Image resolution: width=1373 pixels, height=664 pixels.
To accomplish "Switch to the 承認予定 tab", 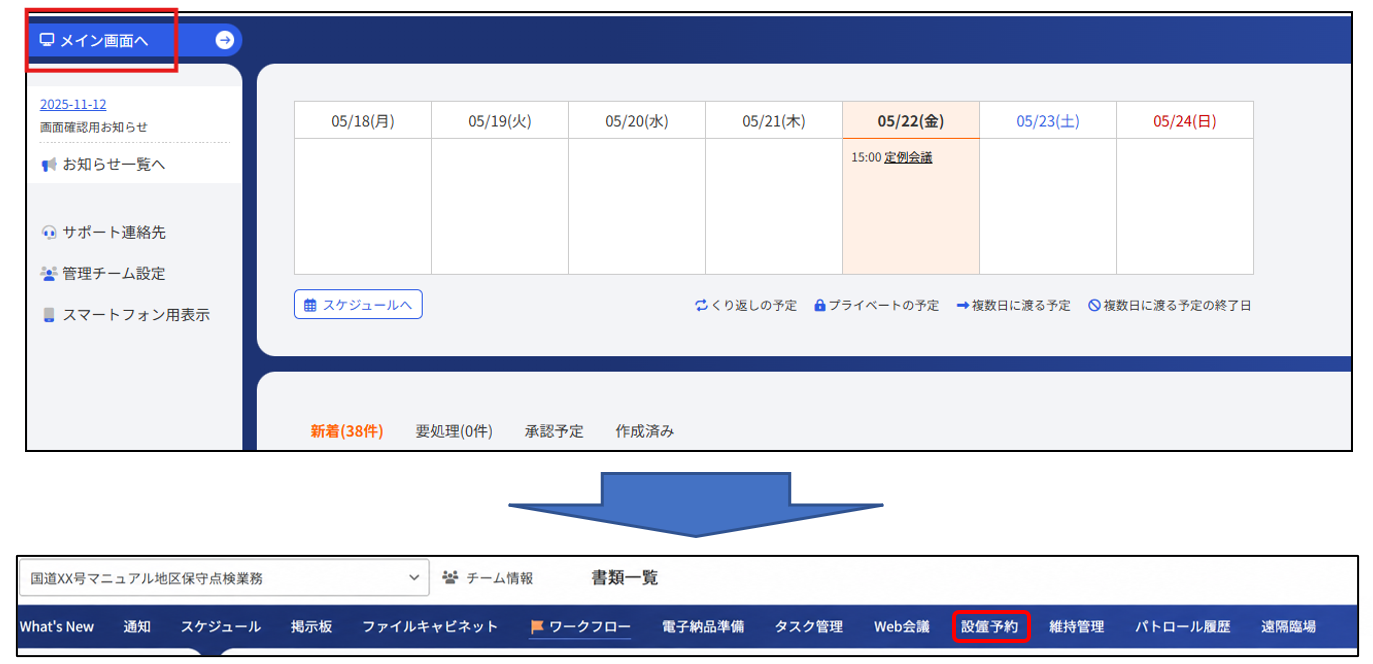I will point(554,431).
